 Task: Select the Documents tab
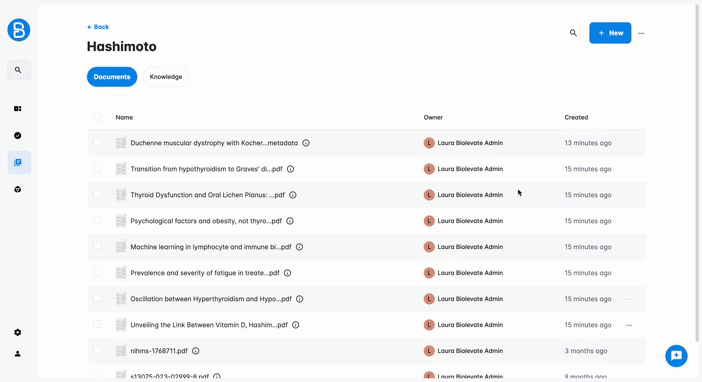tap(112, 77)
